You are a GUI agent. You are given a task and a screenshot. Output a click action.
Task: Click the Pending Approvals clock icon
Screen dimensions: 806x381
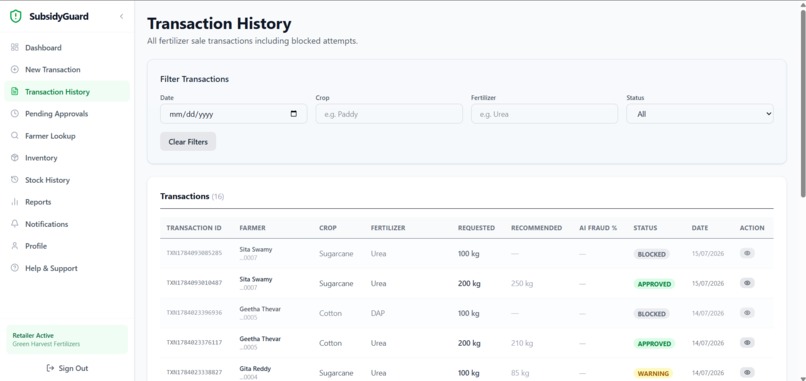[14, 114]
